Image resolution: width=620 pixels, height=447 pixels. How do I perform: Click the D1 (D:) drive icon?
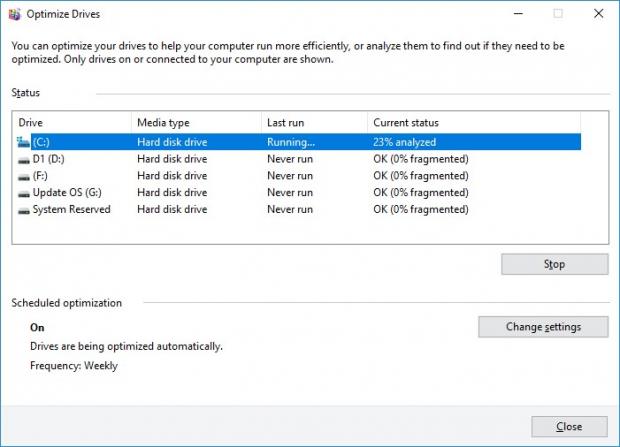tap(24, 159)
